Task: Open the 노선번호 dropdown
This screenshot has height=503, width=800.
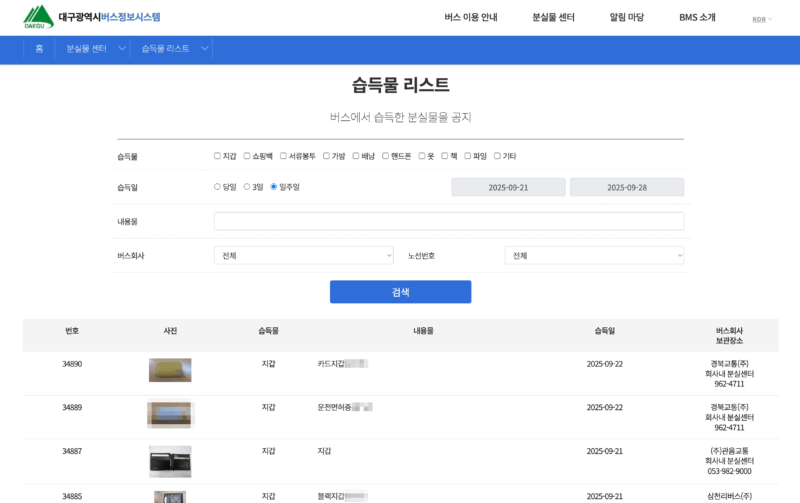Action: click(594, 256)
